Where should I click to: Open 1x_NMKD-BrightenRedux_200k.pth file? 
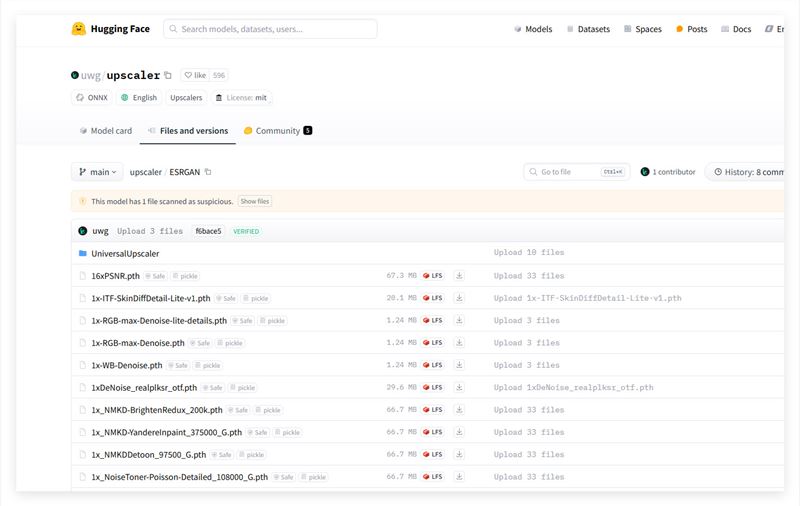click(157, 410)
